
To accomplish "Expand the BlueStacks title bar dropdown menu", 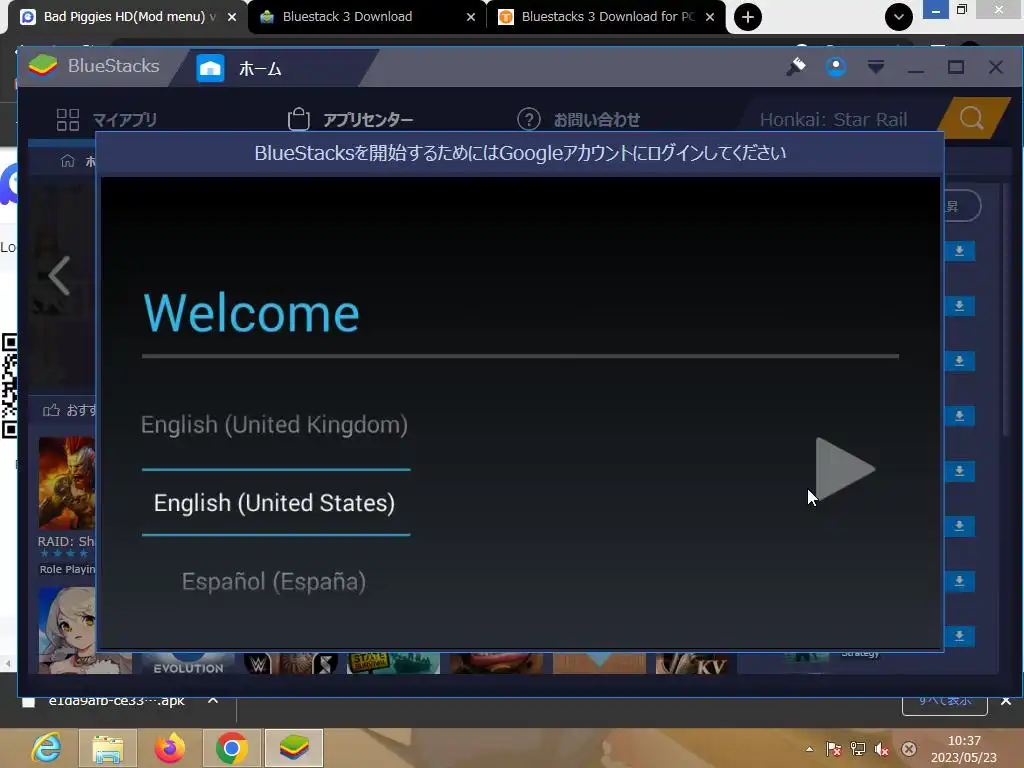I will coord(876,67).
